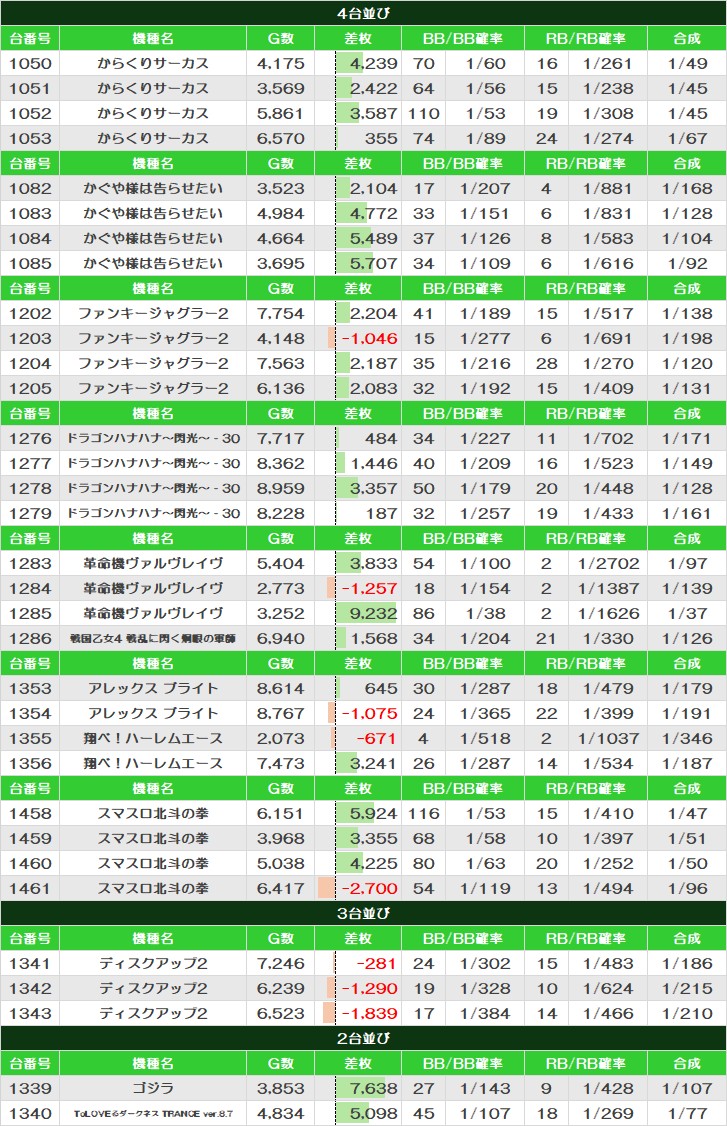Select BB rate 1/518
The width and height of the screenshot is (727, 1126).
[485, 738]
